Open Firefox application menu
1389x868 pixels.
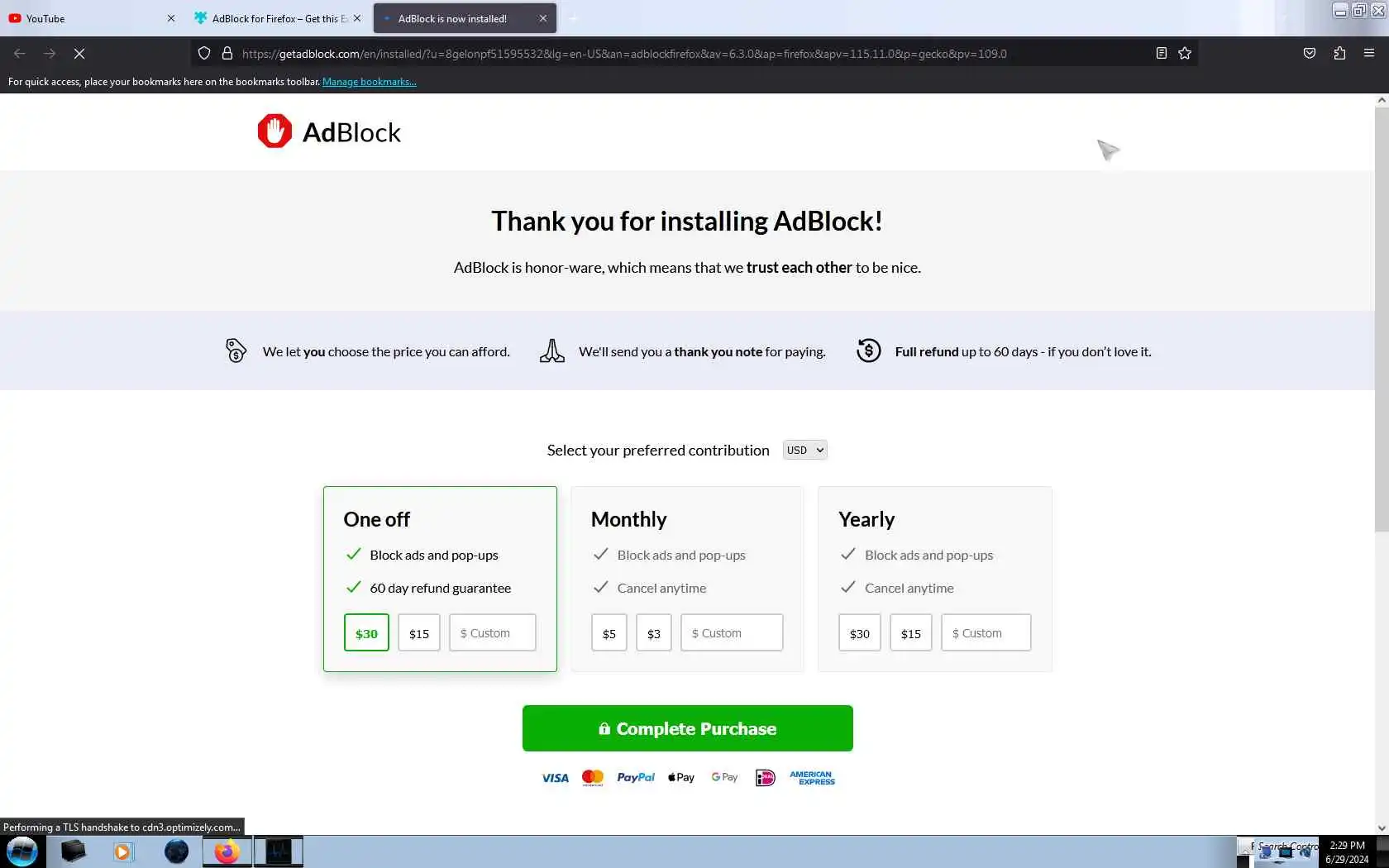click(1369, 54)
